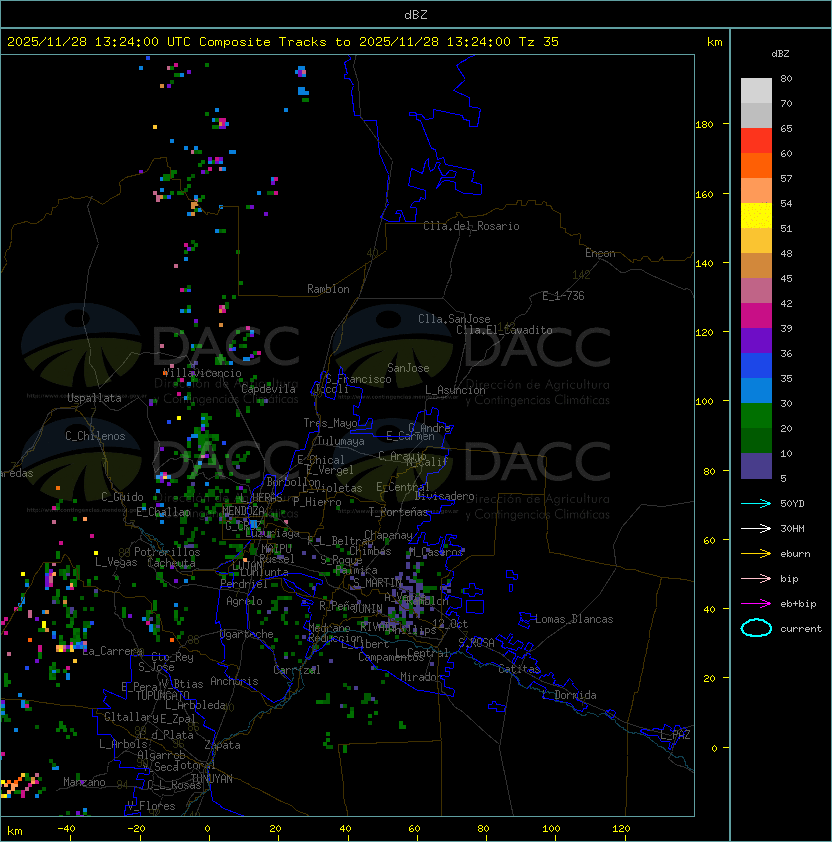Select the magenta swatch in dBZ color scale

click(x=756, y=315)
